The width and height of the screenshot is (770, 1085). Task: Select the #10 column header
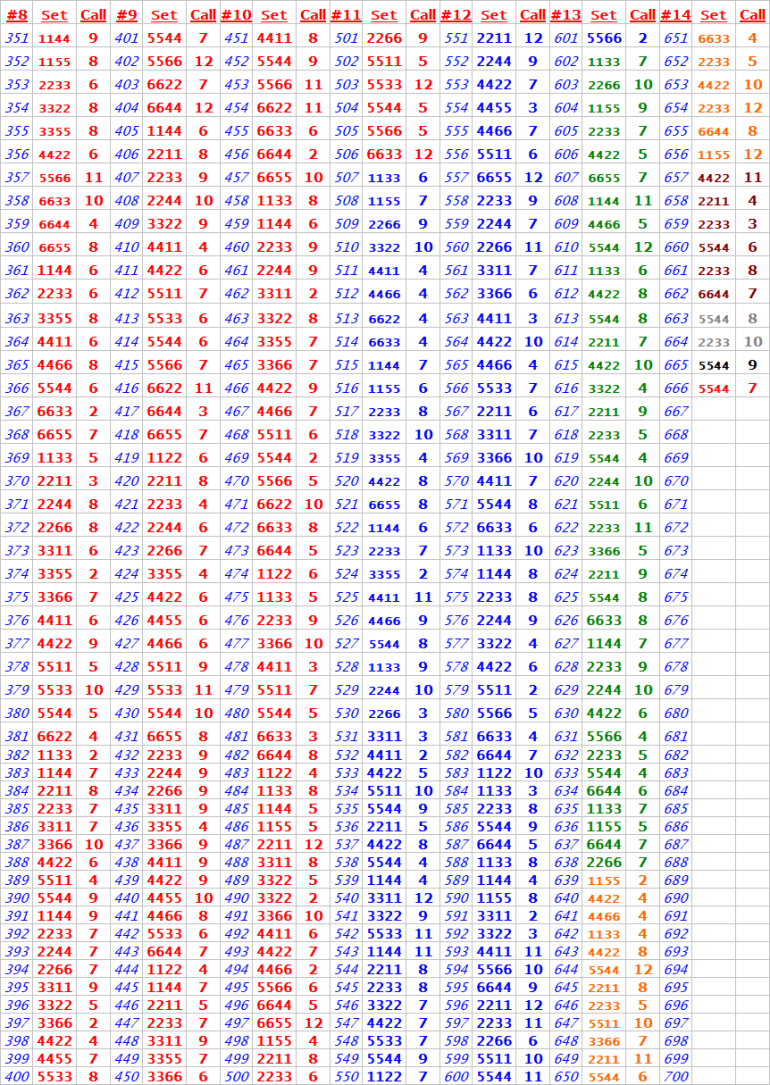click(x=236, y=15)
